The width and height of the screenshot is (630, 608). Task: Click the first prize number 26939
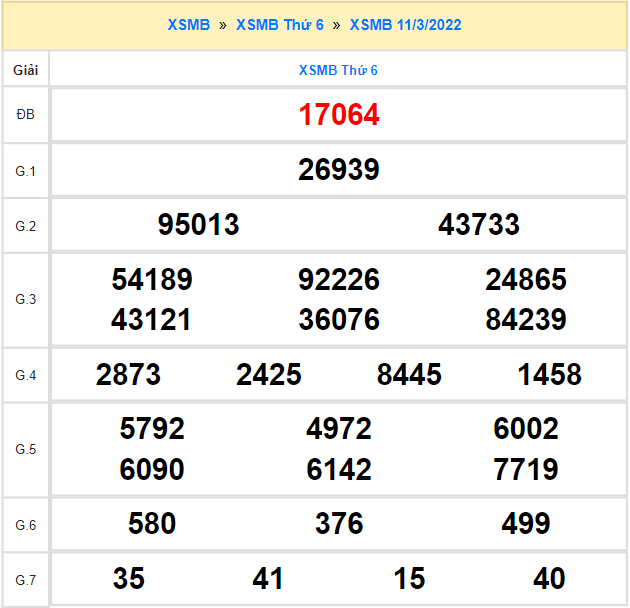339,170
